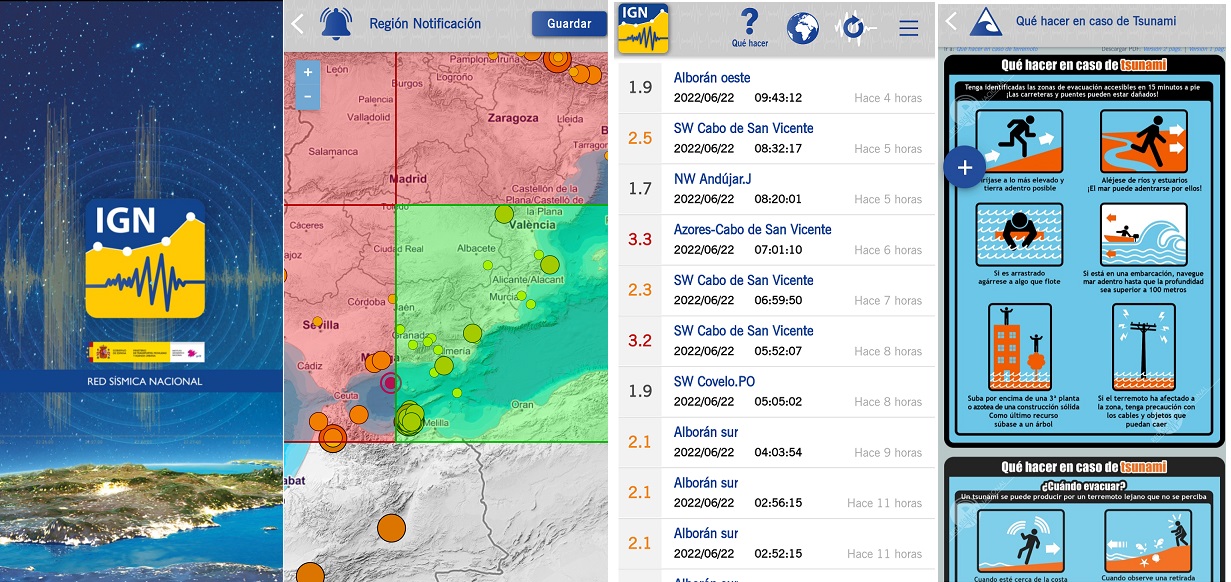1231x582 pixels.
Task: Open the SW Cabo de San Vicente 08:32:17 event
Action: [x=777, y=138]
